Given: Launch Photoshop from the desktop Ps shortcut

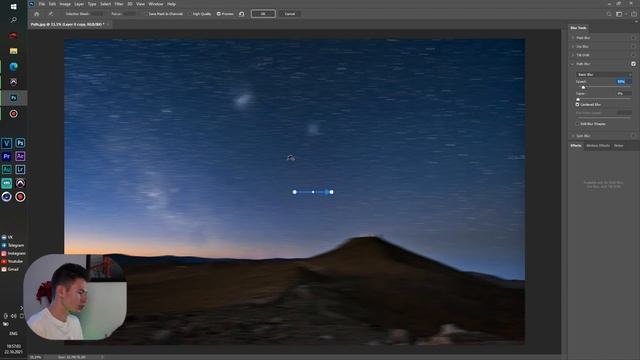Looking at the screenshot, I should click(x=20, y=143).
